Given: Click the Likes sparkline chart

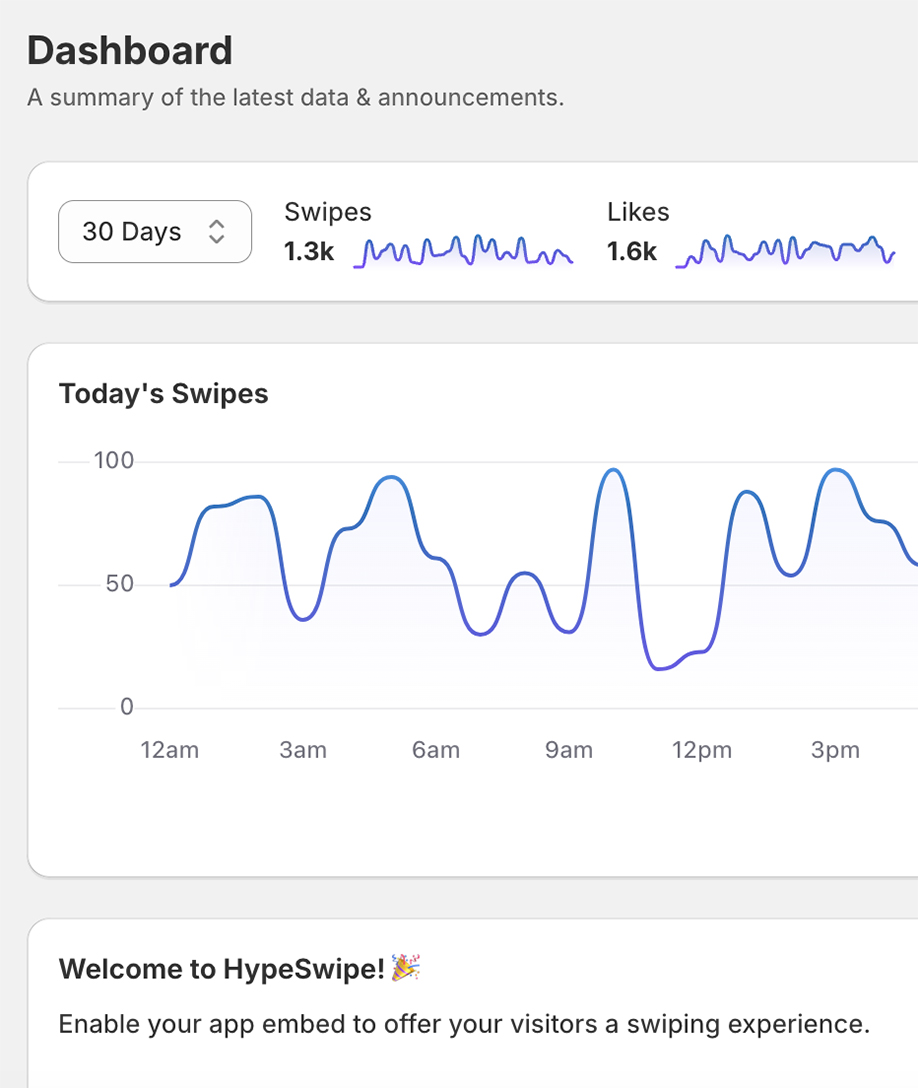Looking at the screenshot, I should coord(785,251).
